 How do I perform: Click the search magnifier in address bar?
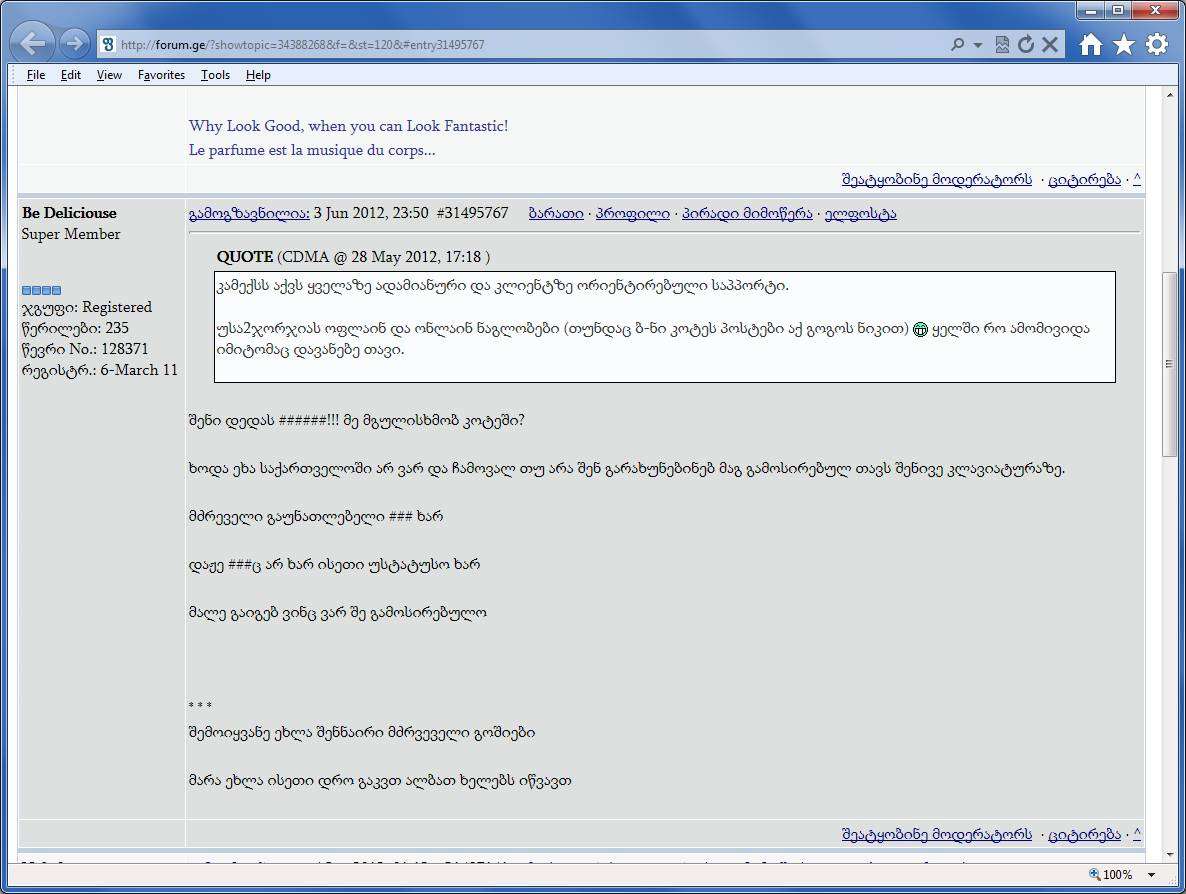click(x=958, y=45)
